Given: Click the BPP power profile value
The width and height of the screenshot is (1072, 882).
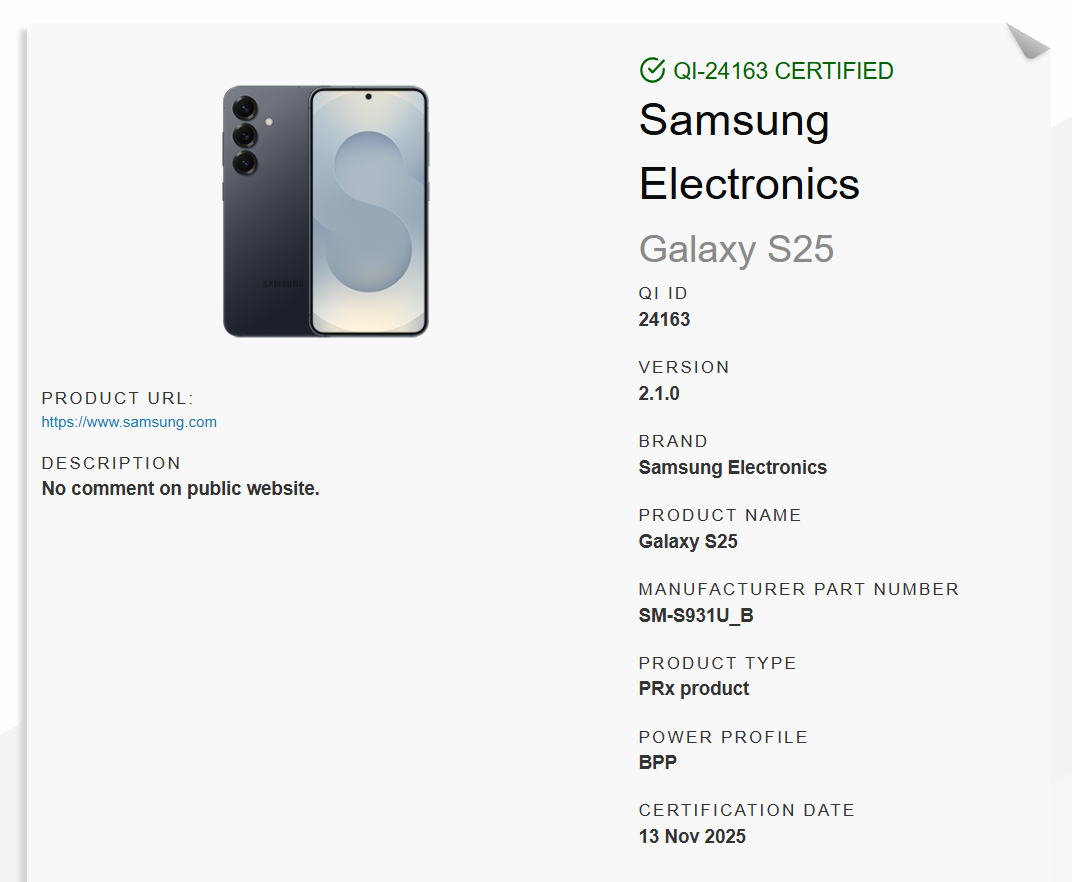Looking at the screenshot, I should point(658,763).
